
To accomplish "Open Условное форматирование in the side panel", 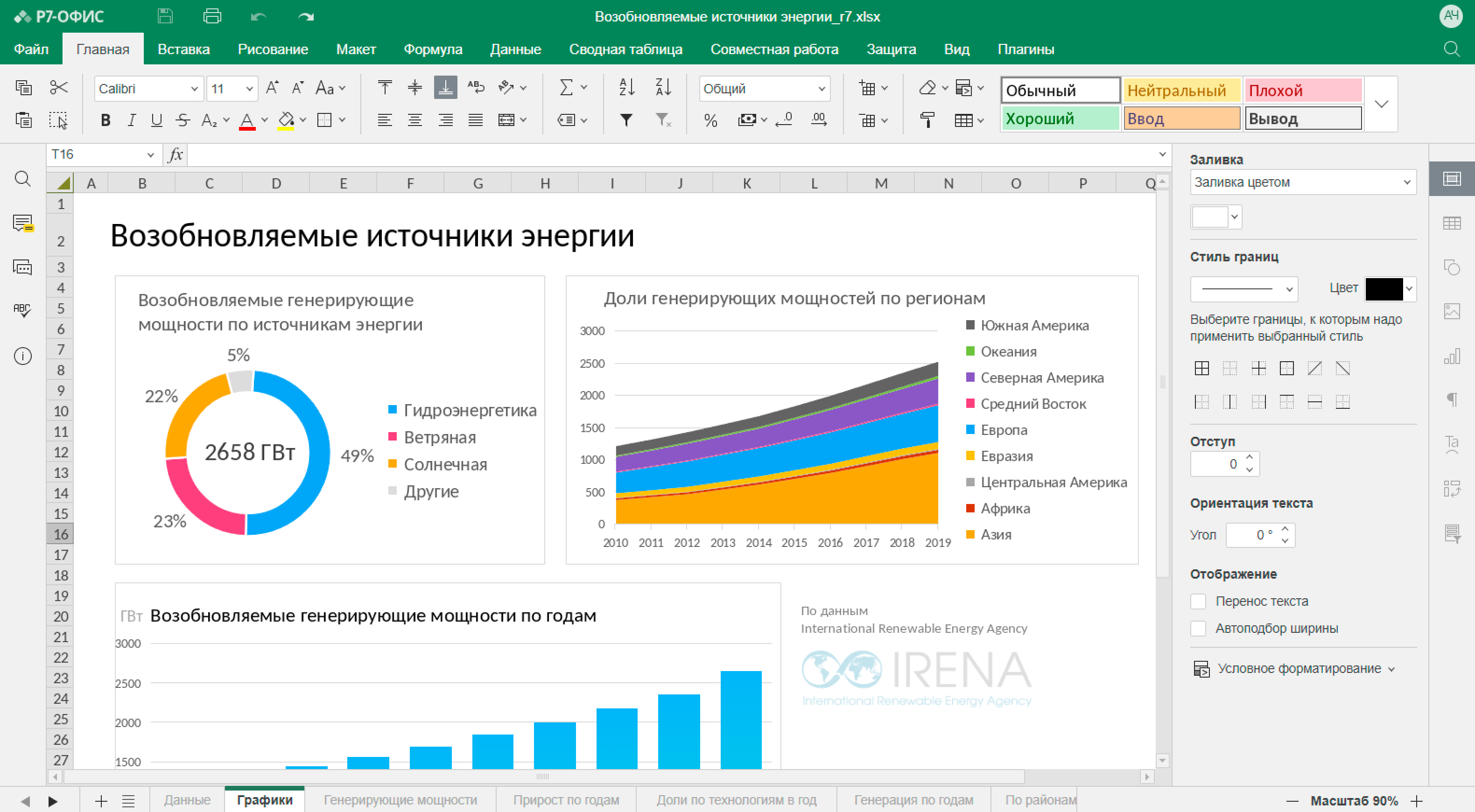I will (1298, 668).
